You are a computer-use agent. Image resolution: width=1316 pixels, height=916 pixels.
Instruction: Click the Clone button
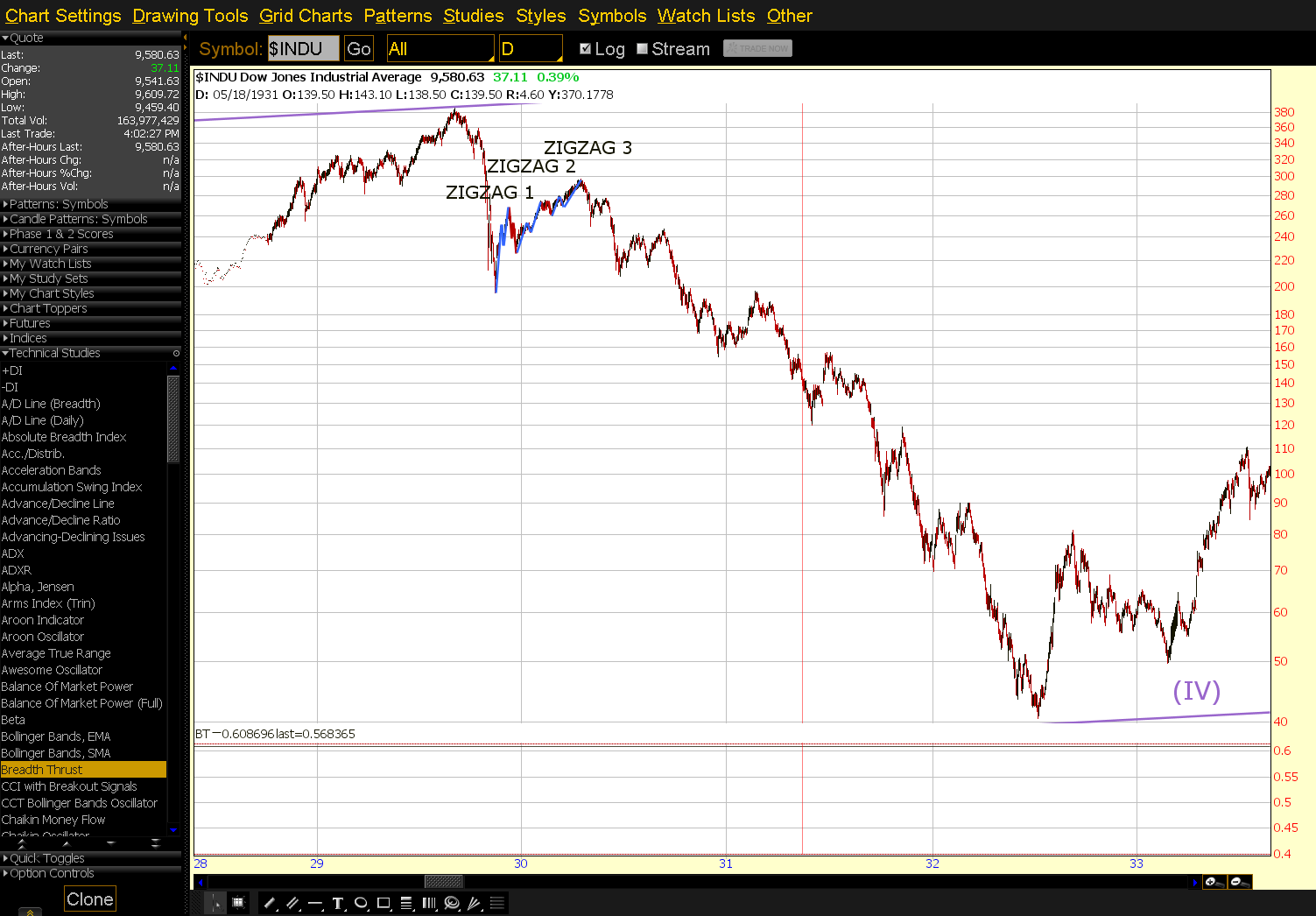[x=90, y=899]
